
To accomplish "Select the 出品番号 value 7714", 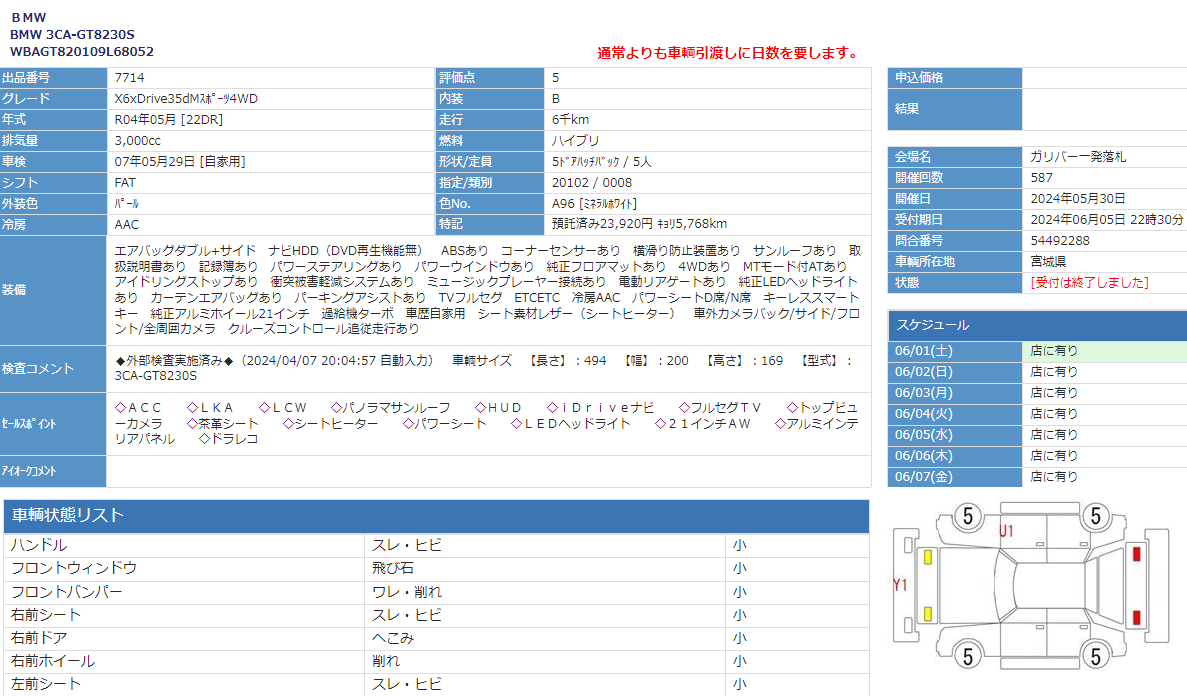I will tap(129, 77).
